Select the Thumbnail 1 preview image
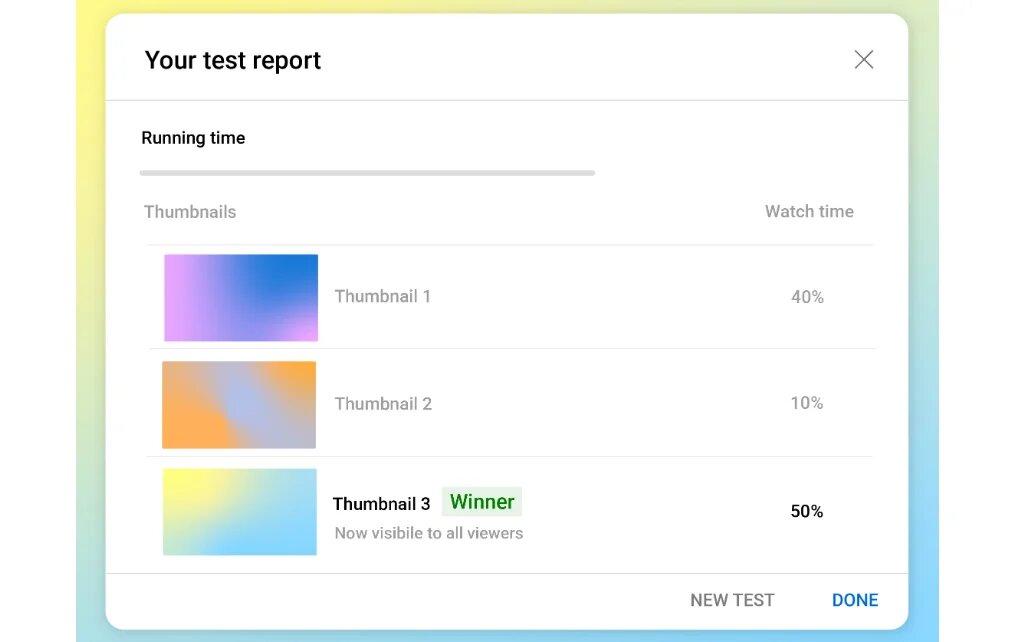1010x642 pixels. 240,297
